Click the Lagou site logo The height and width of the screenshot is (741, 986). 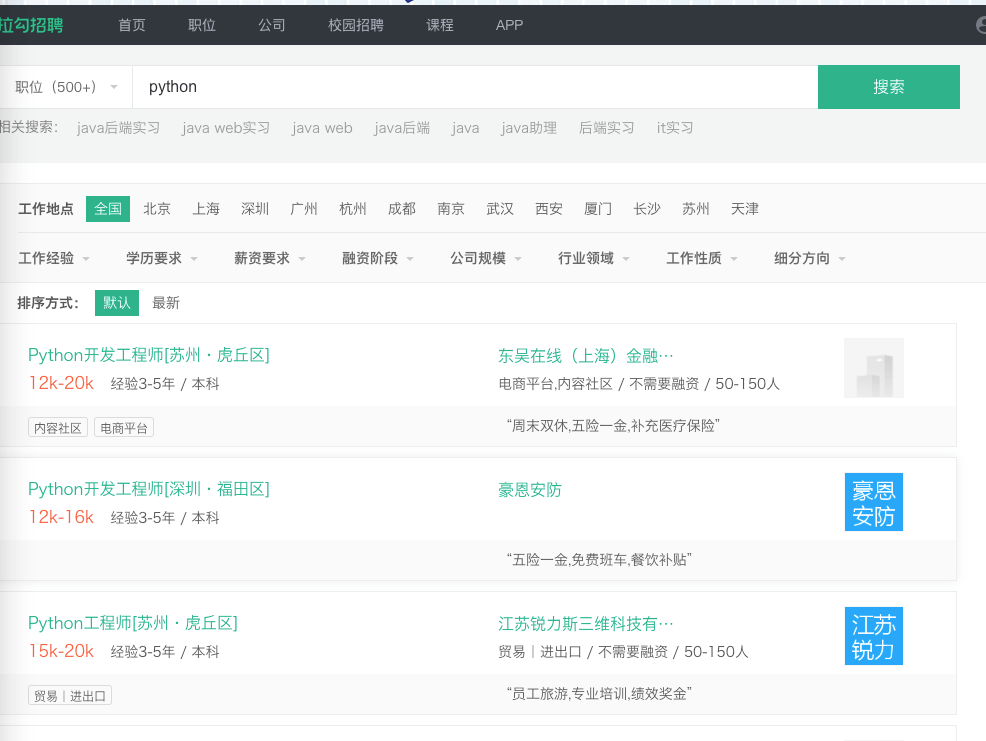[30, 25]
